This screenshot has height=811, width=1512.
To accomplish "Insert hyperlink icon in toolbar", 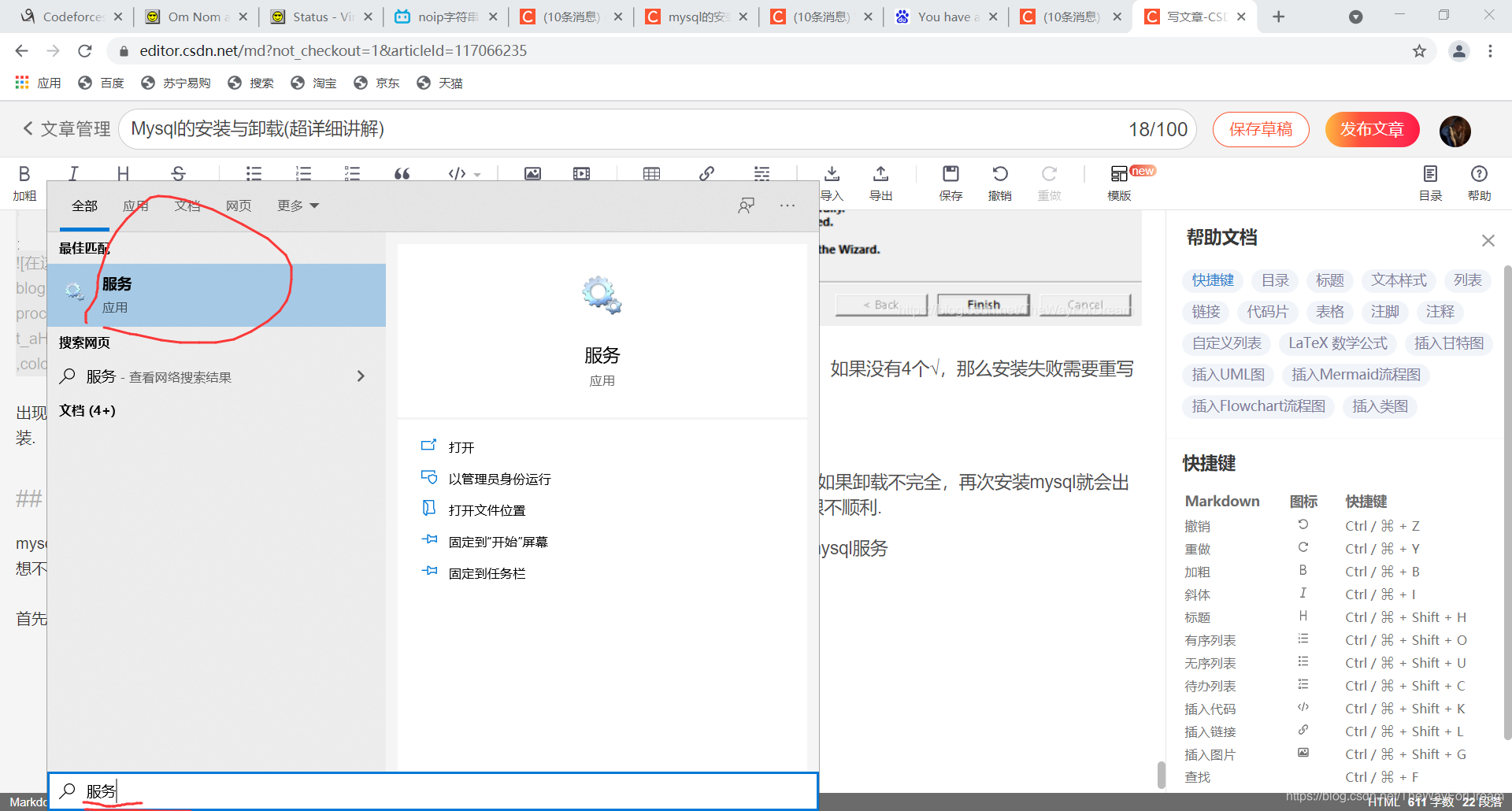I will pyautogui.click(x=707, y=174).
